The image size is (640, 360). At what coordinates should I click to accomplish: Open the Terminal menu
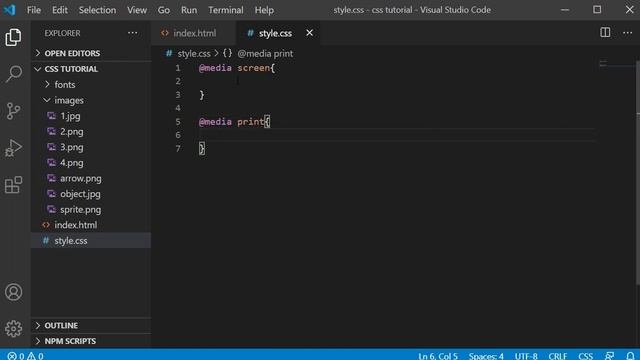point(226,10)
